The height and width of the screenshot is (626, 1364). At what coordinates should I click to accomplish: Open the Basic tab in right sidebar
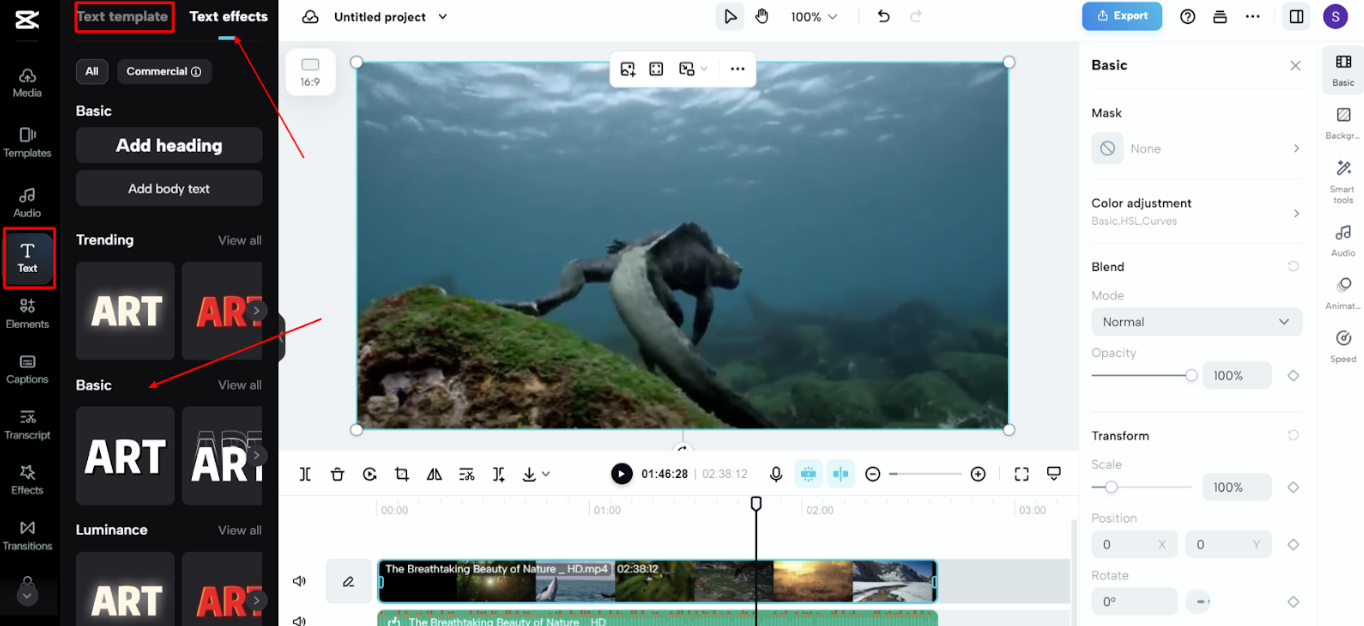tap(1343, 71)
